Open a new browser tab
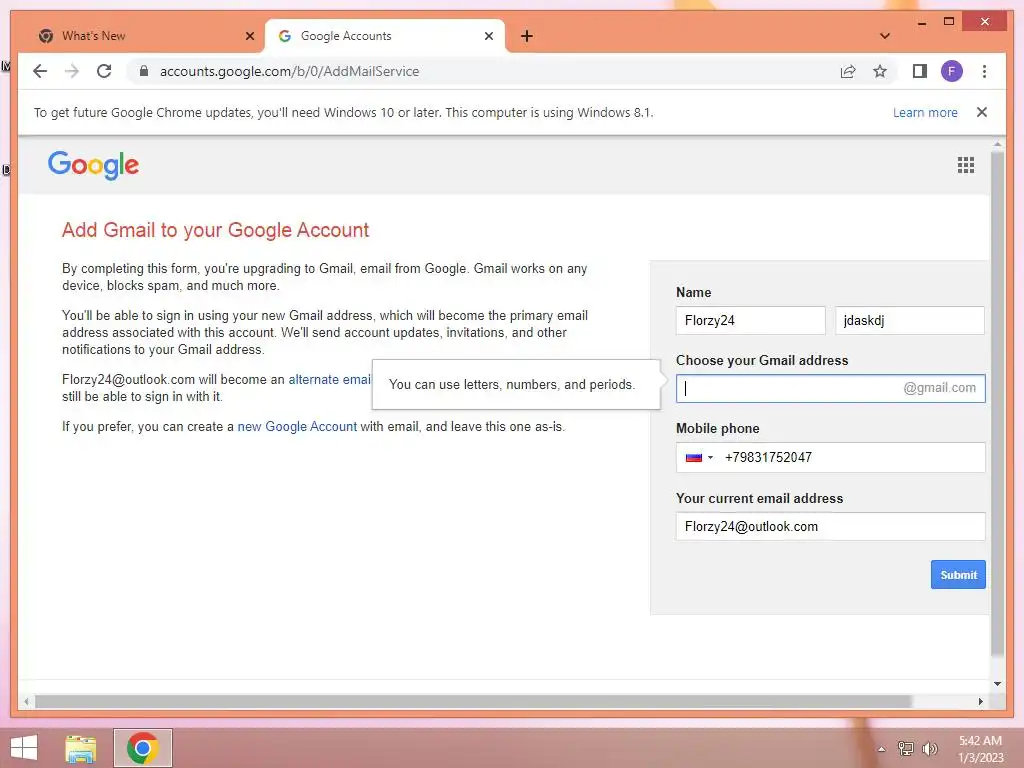 coord(526,36)
